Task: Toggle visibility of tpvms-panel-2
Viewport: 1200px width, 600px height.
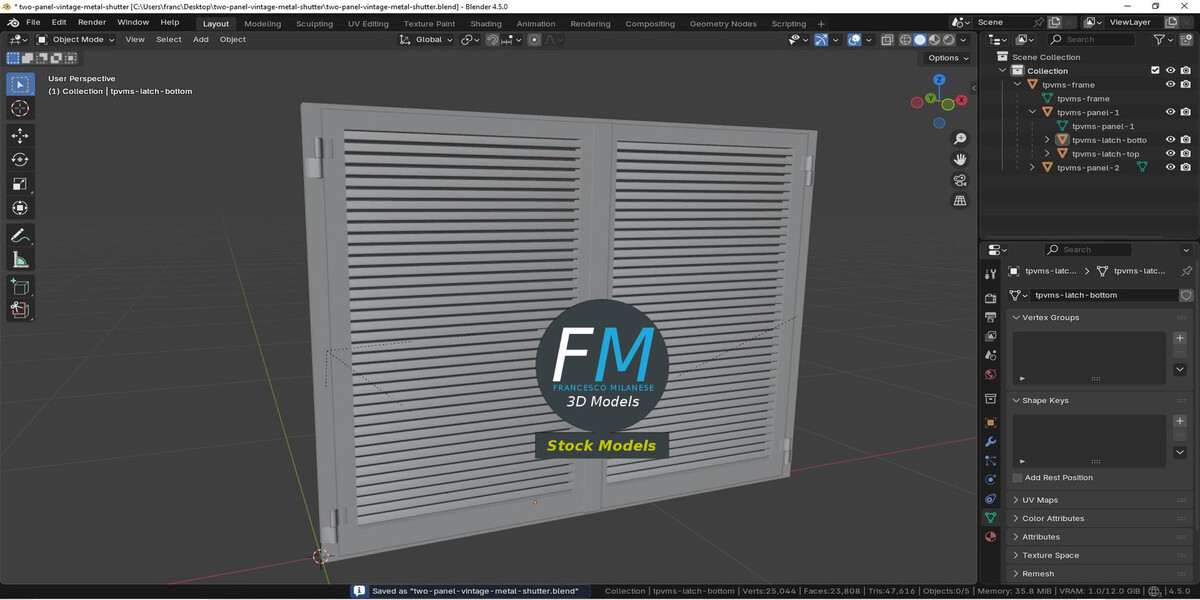Action: [x=1170, y=168]
